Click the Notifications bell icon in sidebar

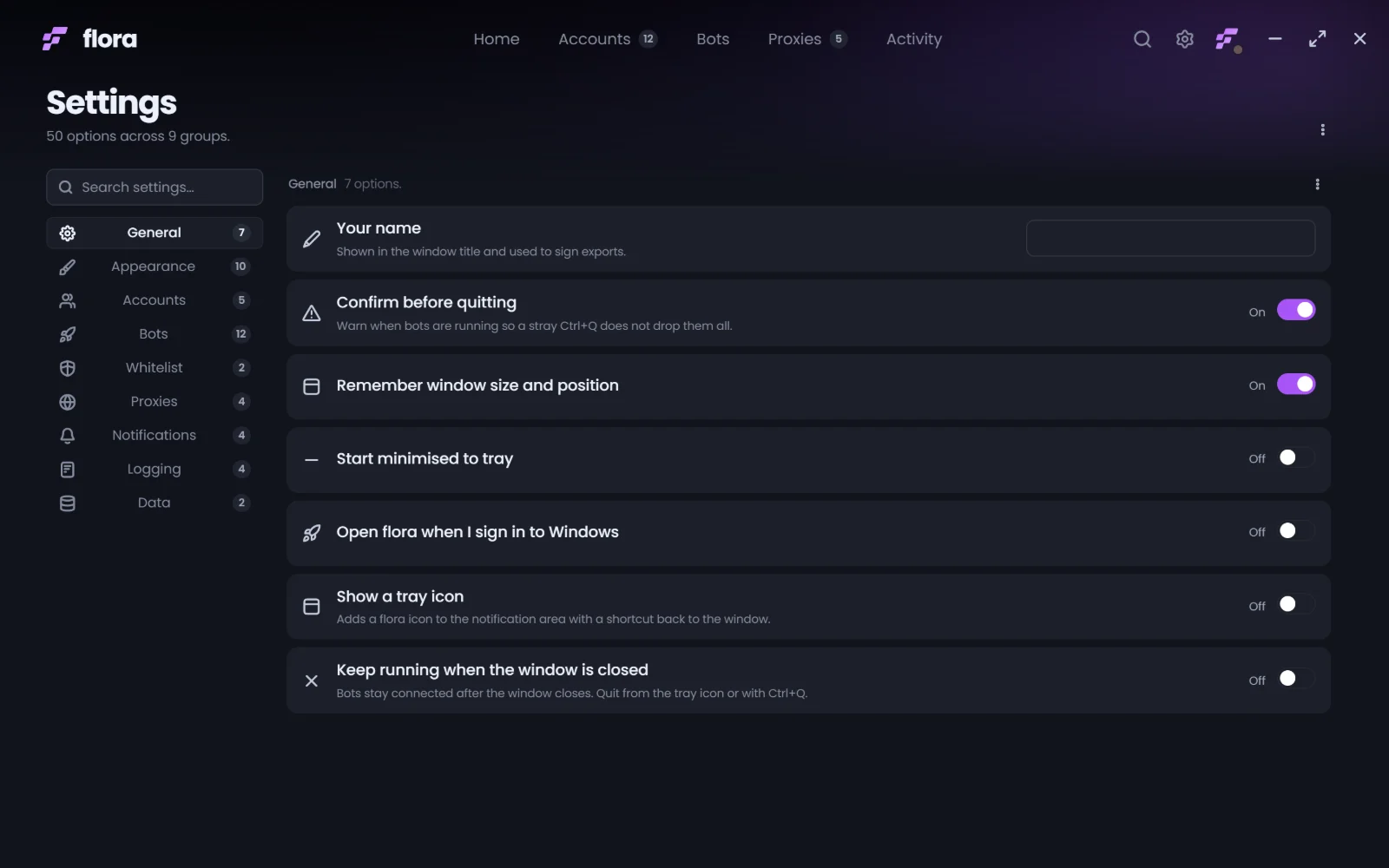click(x=68, y=436)
